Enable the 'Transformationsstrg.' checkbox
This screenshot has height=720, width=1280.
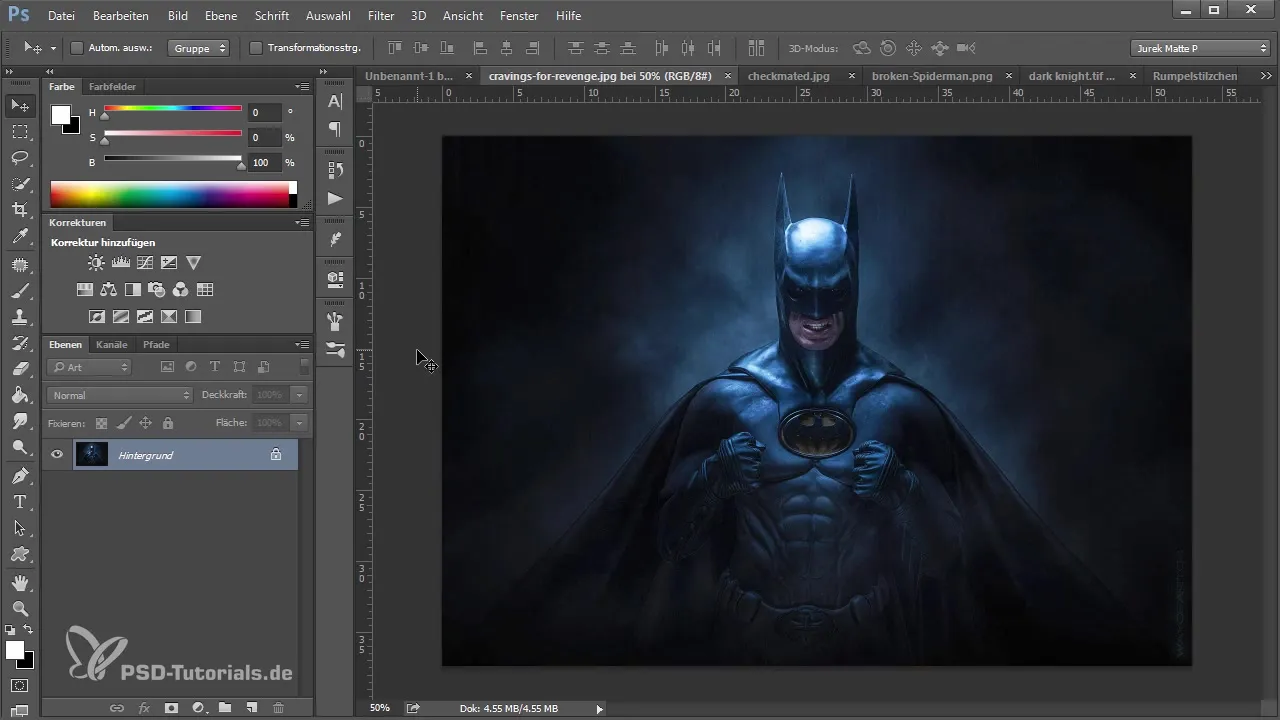(x=255, y=47)
